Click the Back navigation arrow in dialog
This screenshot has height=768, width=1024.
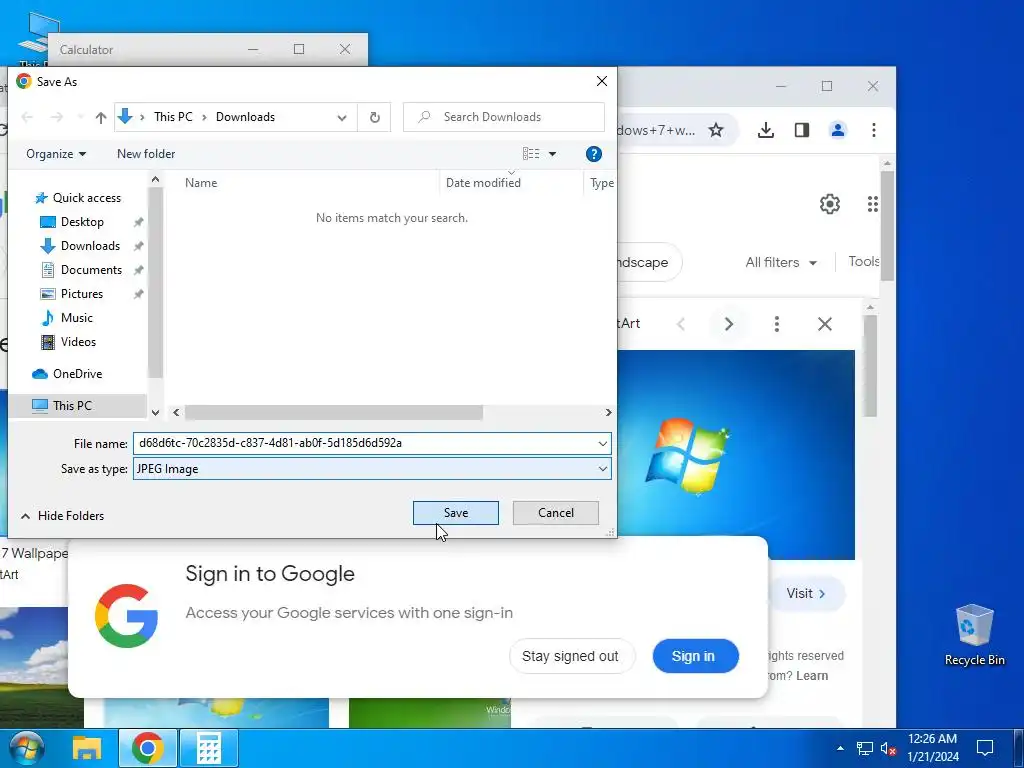click(27, 117)
